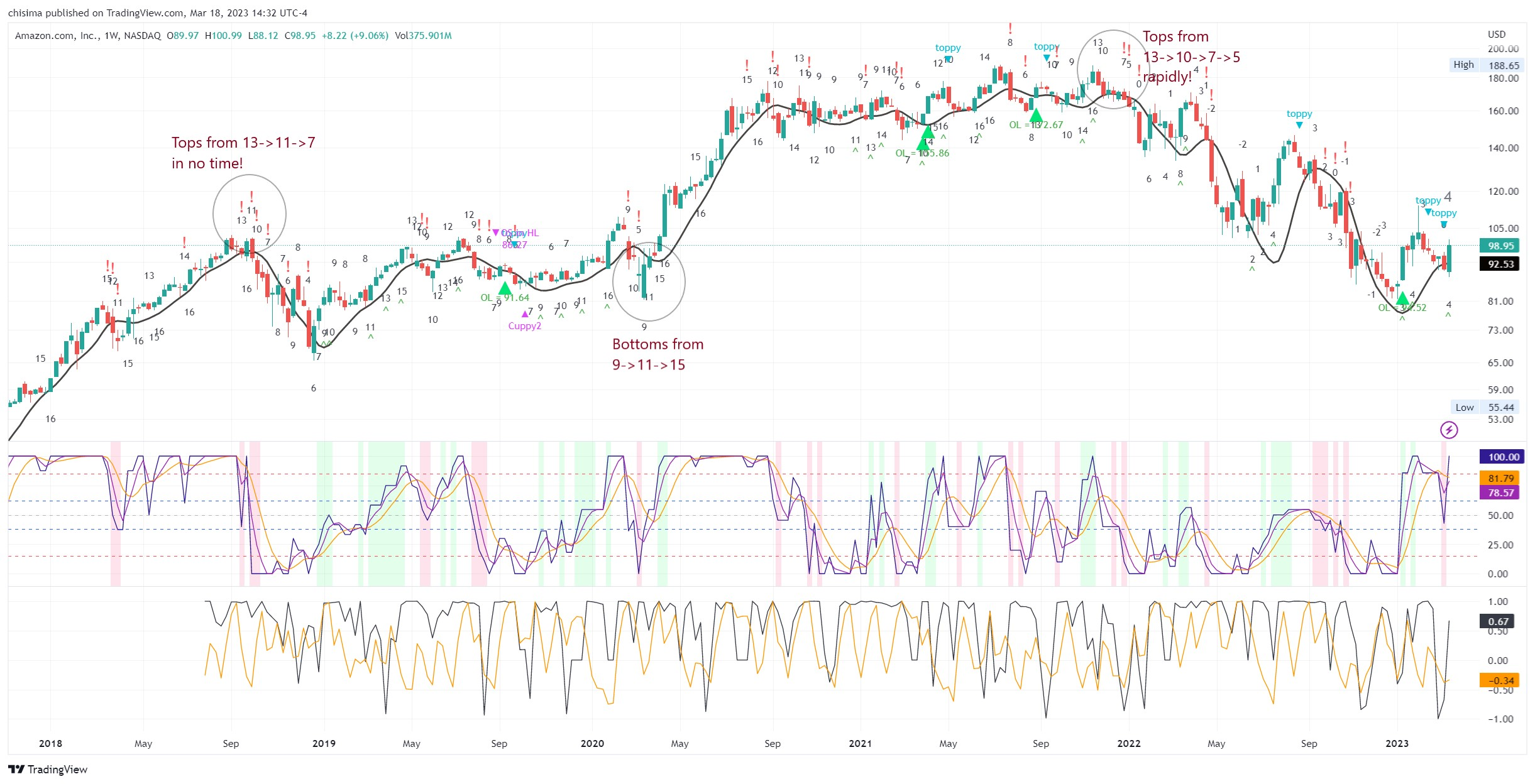
Task: Click the pink Cuppy2 triangle marker
Action: click(x=525, y=314)
